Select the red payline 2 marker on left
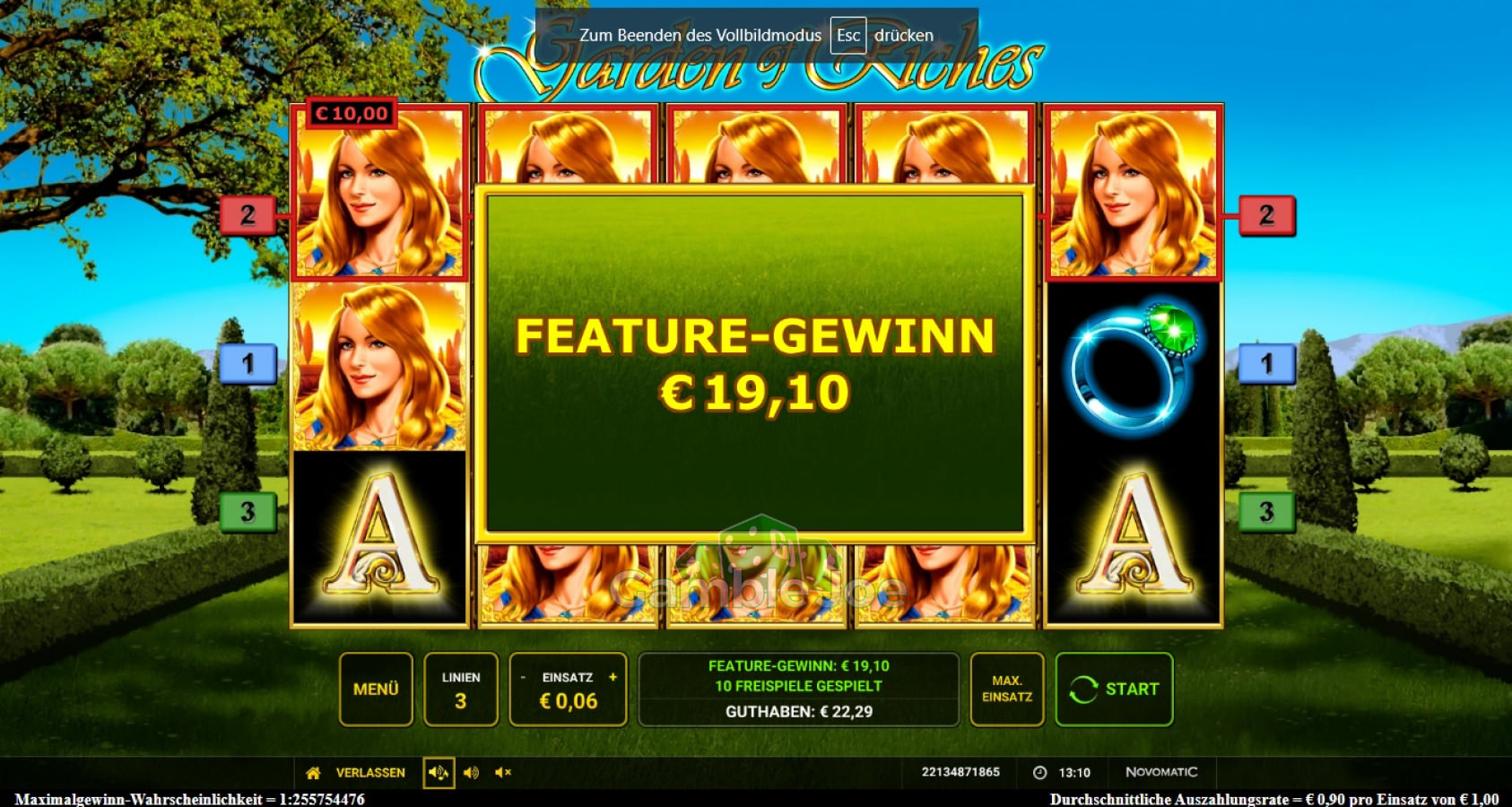Screen dimensions: 1512x807 (248, 215)
